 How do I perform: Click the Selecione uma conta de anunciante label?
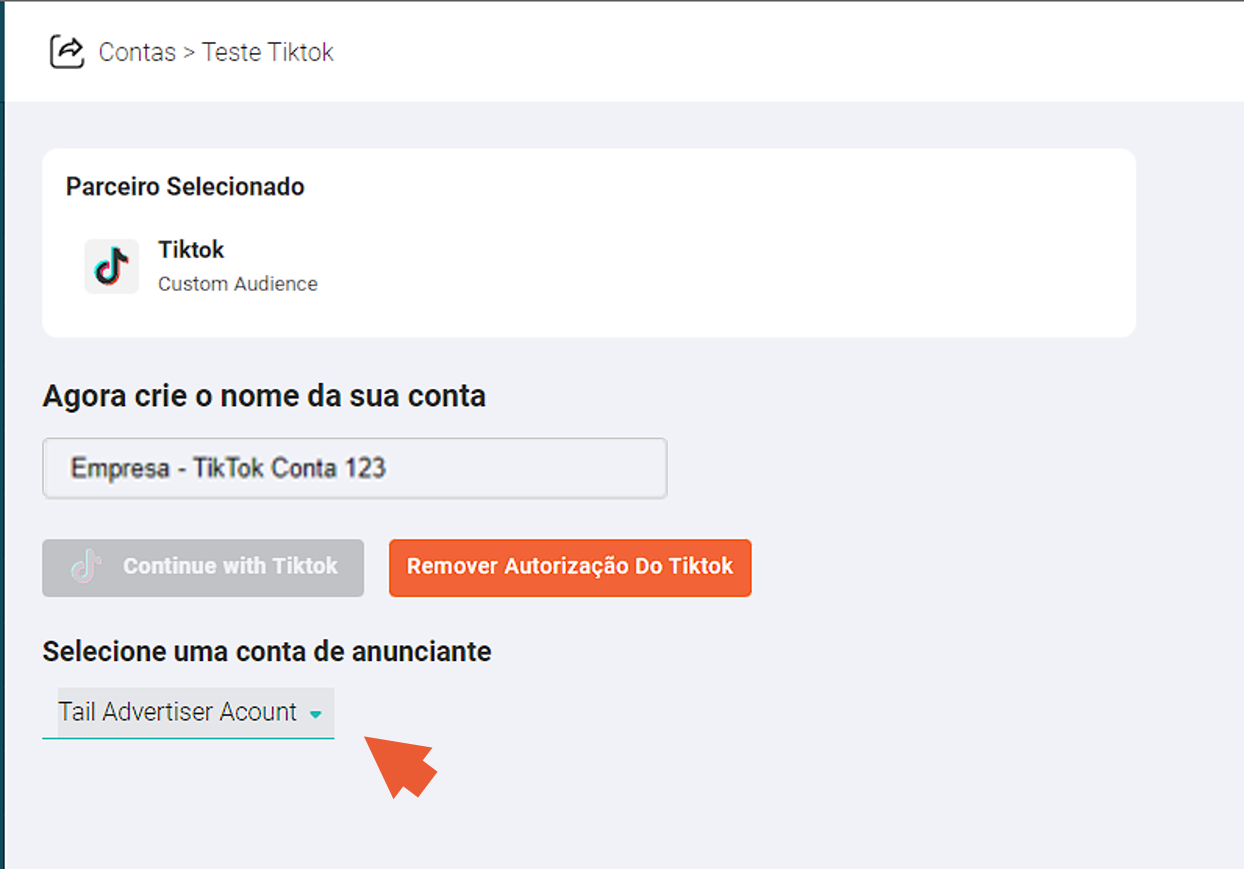267,652
